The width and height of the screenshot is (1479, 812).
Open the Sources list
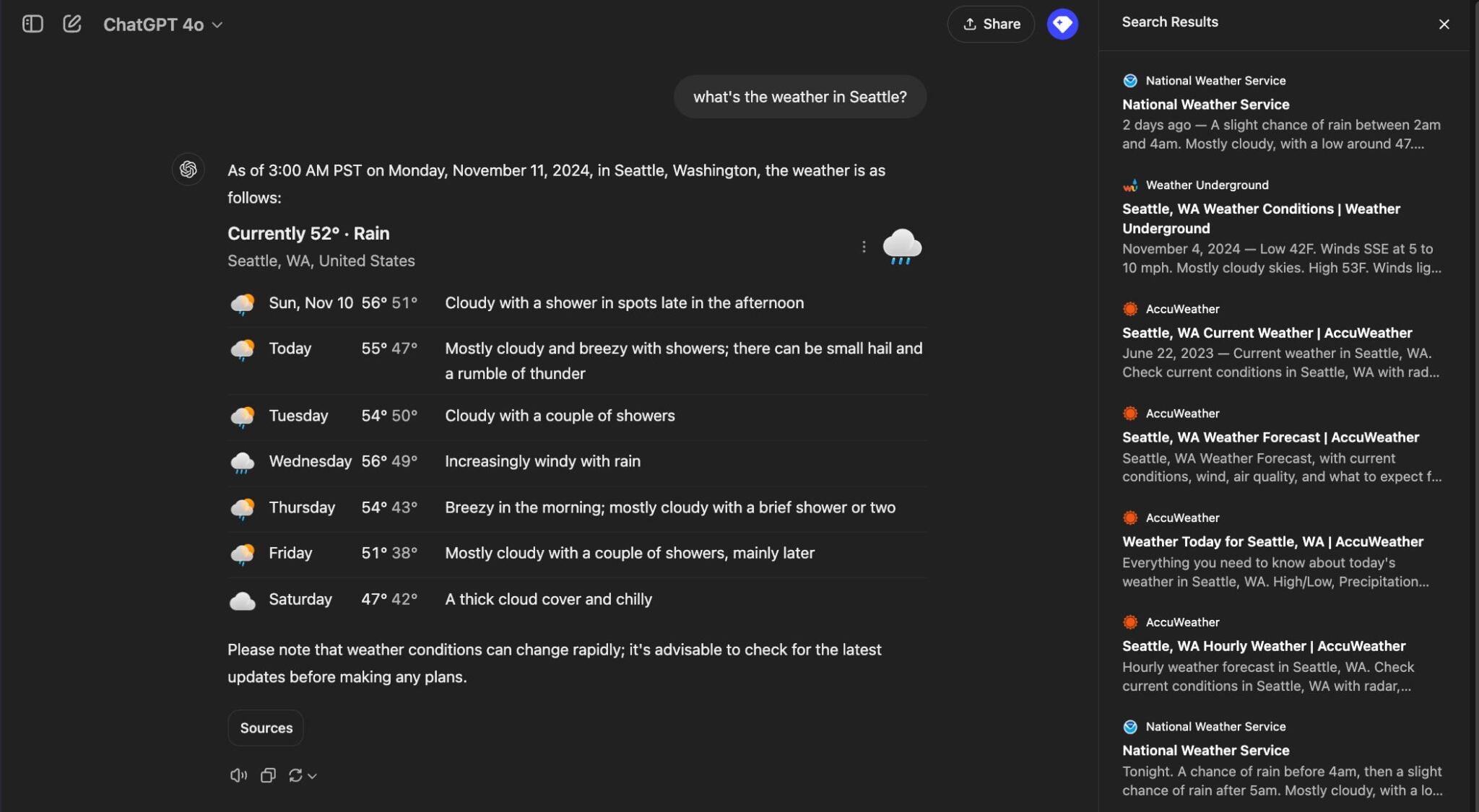pyautogui.click(x=265, y=728)
